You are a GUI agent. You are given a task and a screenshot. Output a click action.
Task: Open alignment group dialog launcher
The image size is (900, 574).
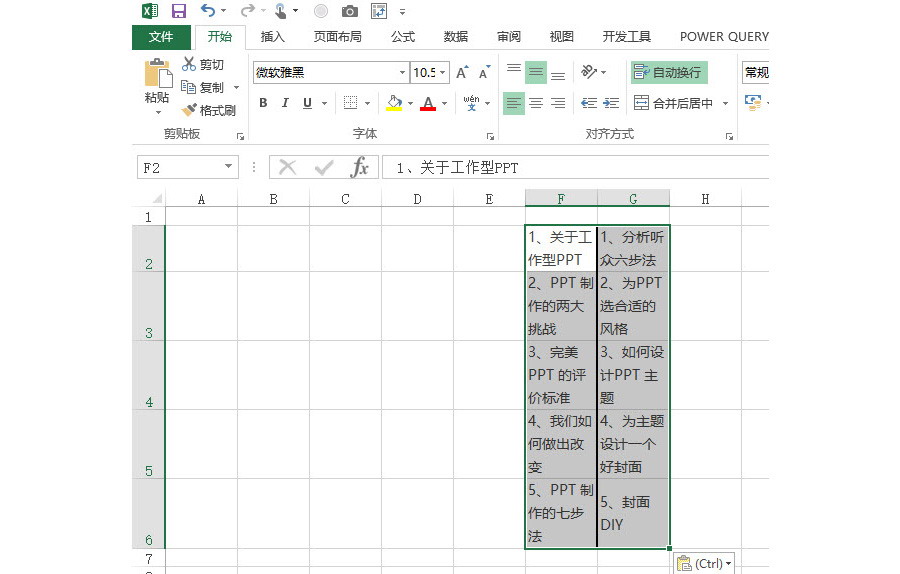[729, 137]
